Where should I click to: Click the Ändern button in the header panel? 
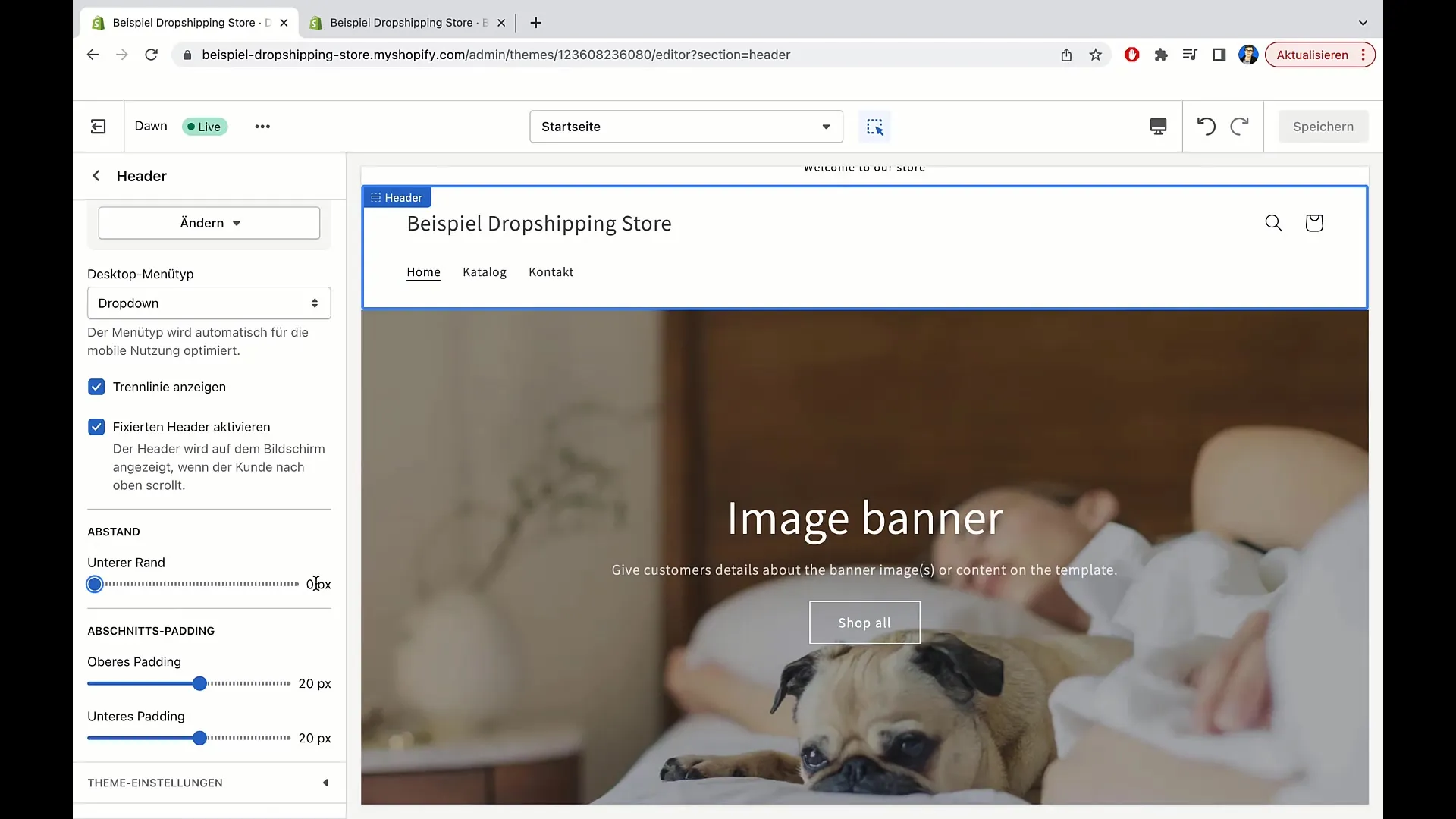coord(209,223)
